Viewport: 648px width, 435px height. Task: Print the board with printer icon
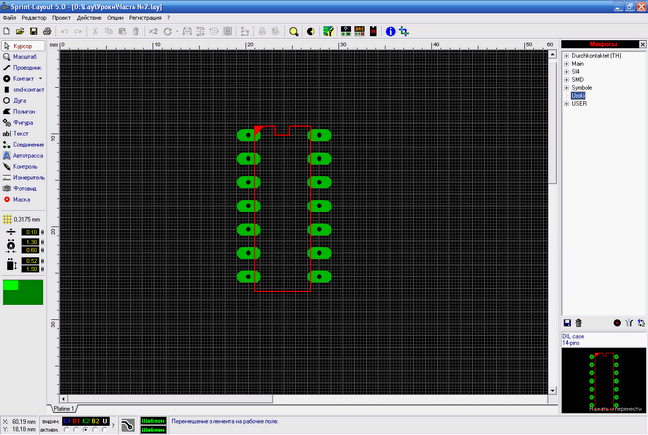47,31
